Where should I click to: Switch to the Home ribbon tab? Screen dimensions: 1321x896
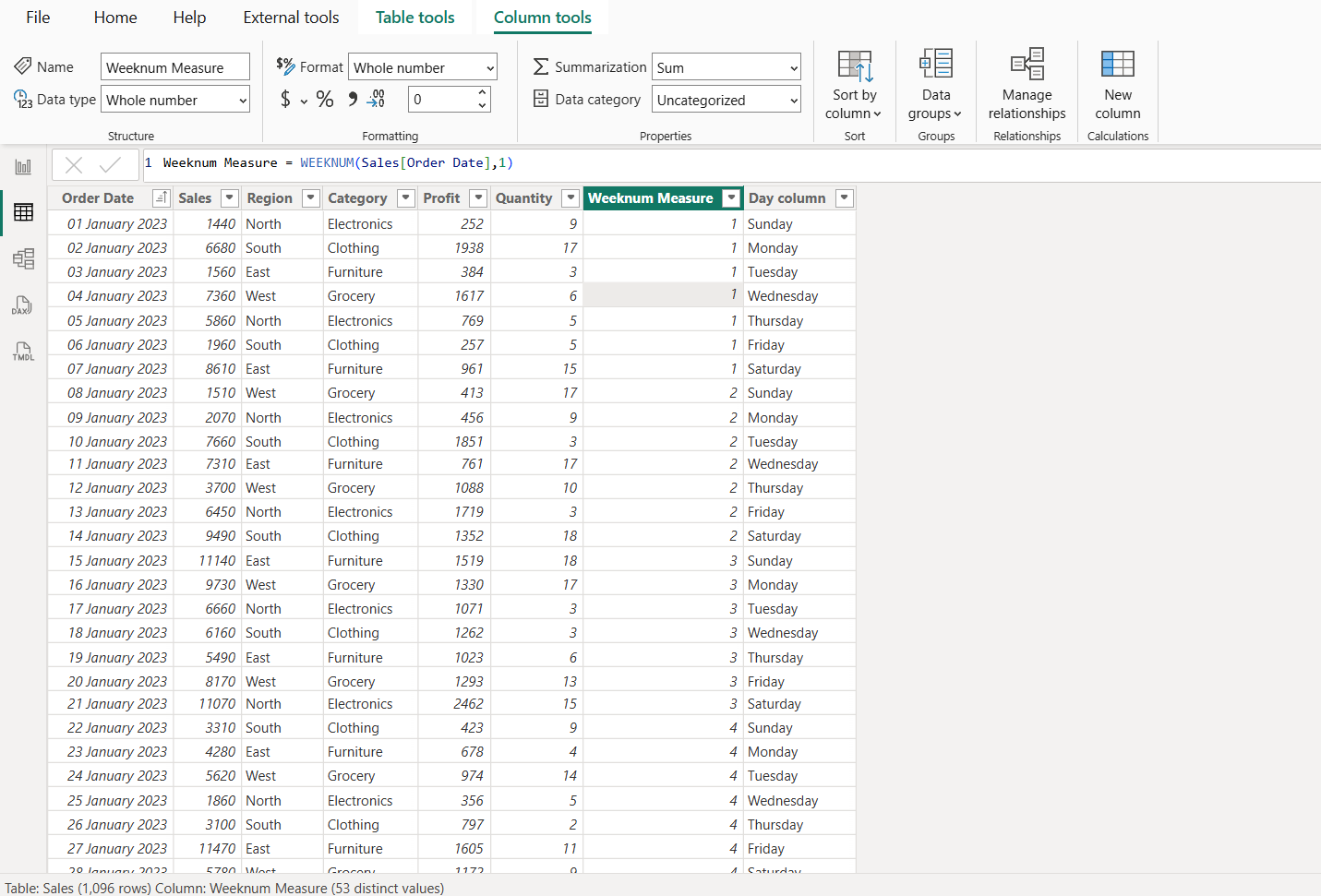click(x=114, y=17)
